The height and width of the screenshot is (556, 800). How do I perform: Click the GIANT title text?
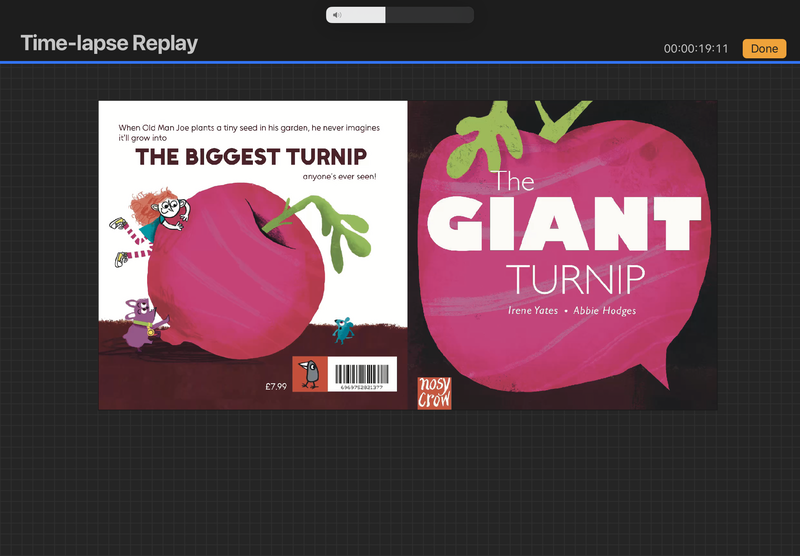(564, 225)
